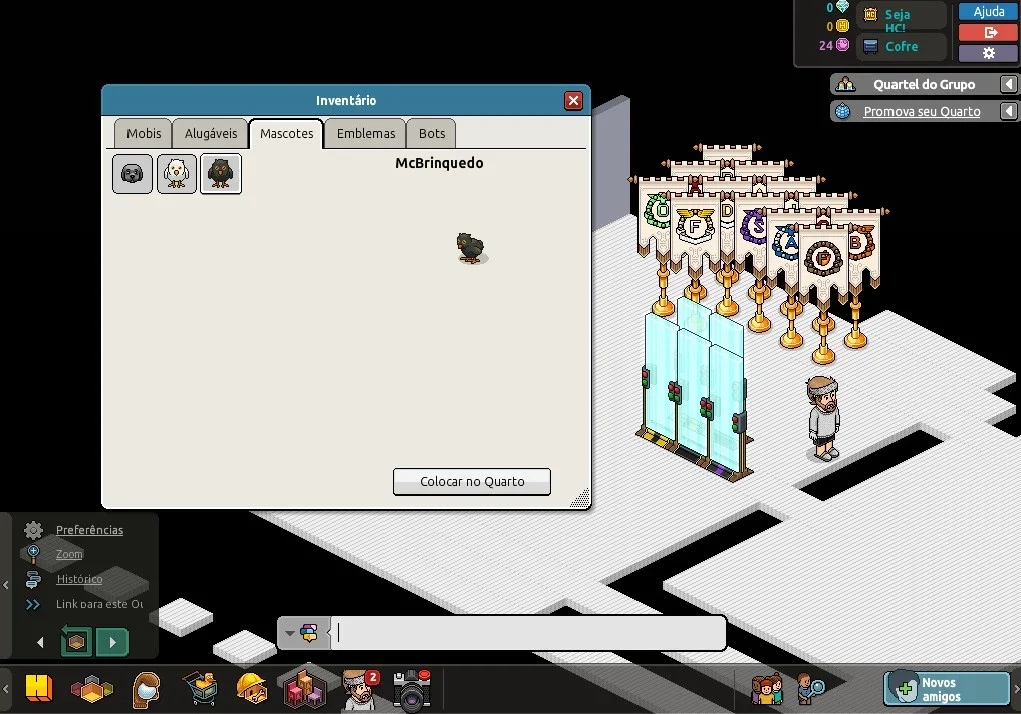This screenshot has width=1021, height=714.
Task: Click the diamonds currency icon
Action: [x=842, y=7]
